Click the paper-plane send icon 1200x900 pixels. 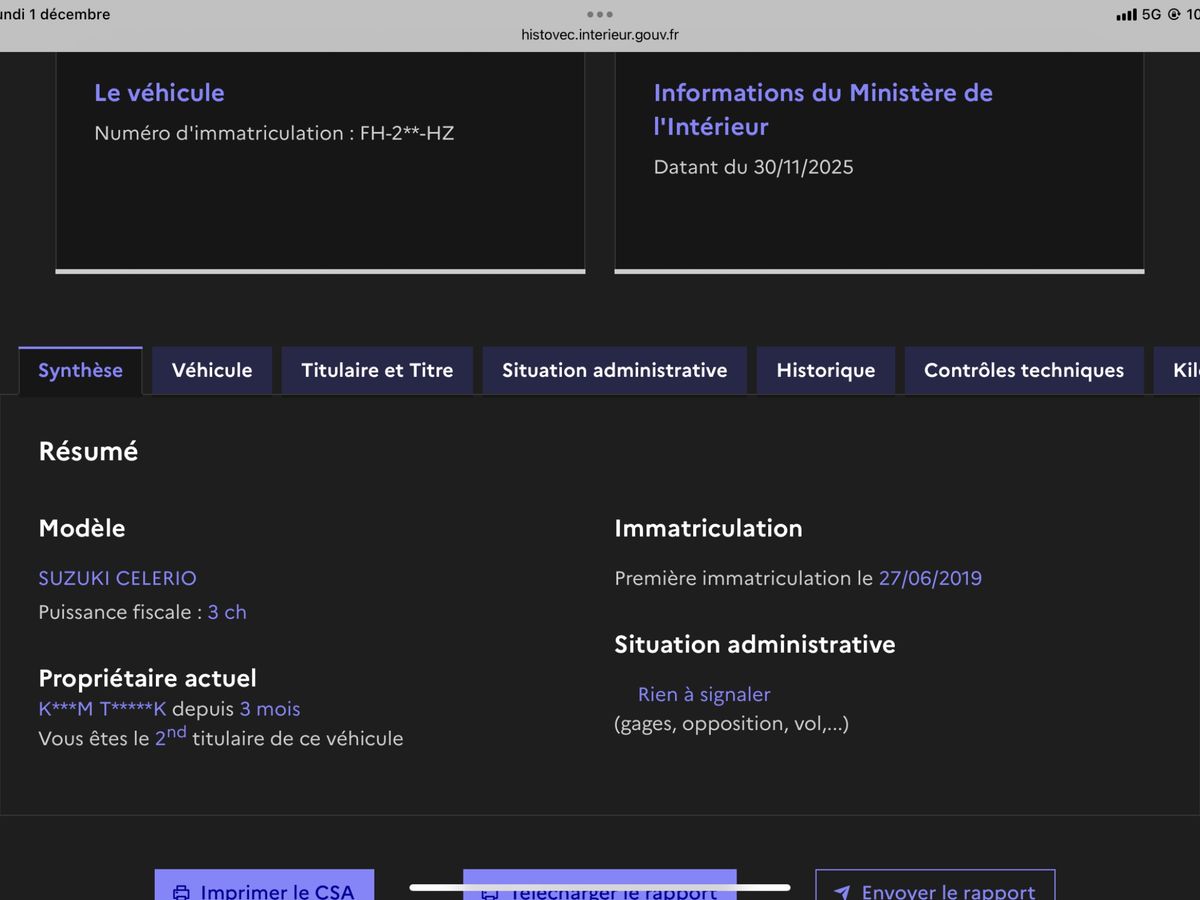[842, 892]
